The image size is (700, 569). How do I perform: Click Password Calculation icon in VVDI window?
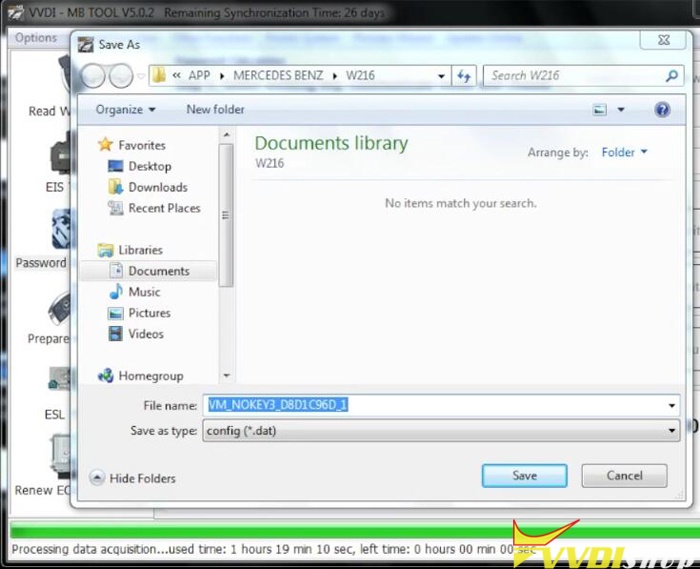(x=61, y=229)
